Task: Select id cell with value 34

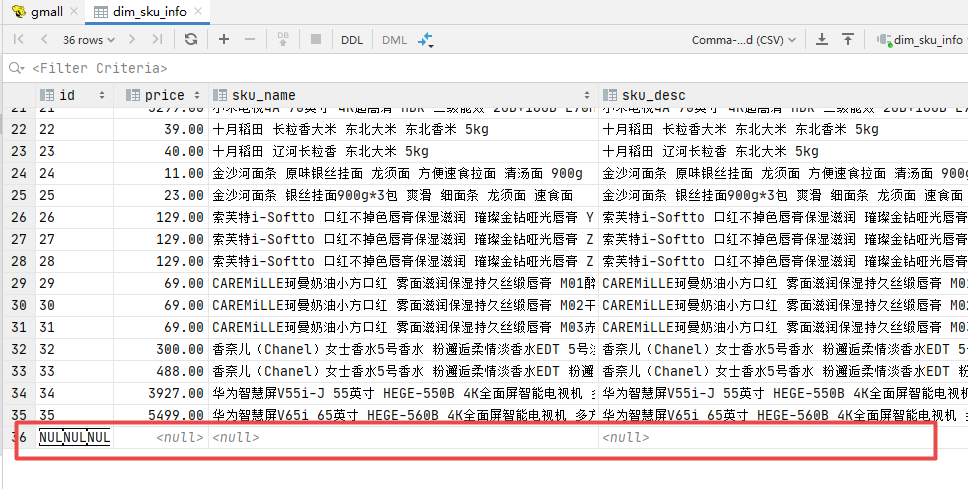Action: (x=74, y=393)
